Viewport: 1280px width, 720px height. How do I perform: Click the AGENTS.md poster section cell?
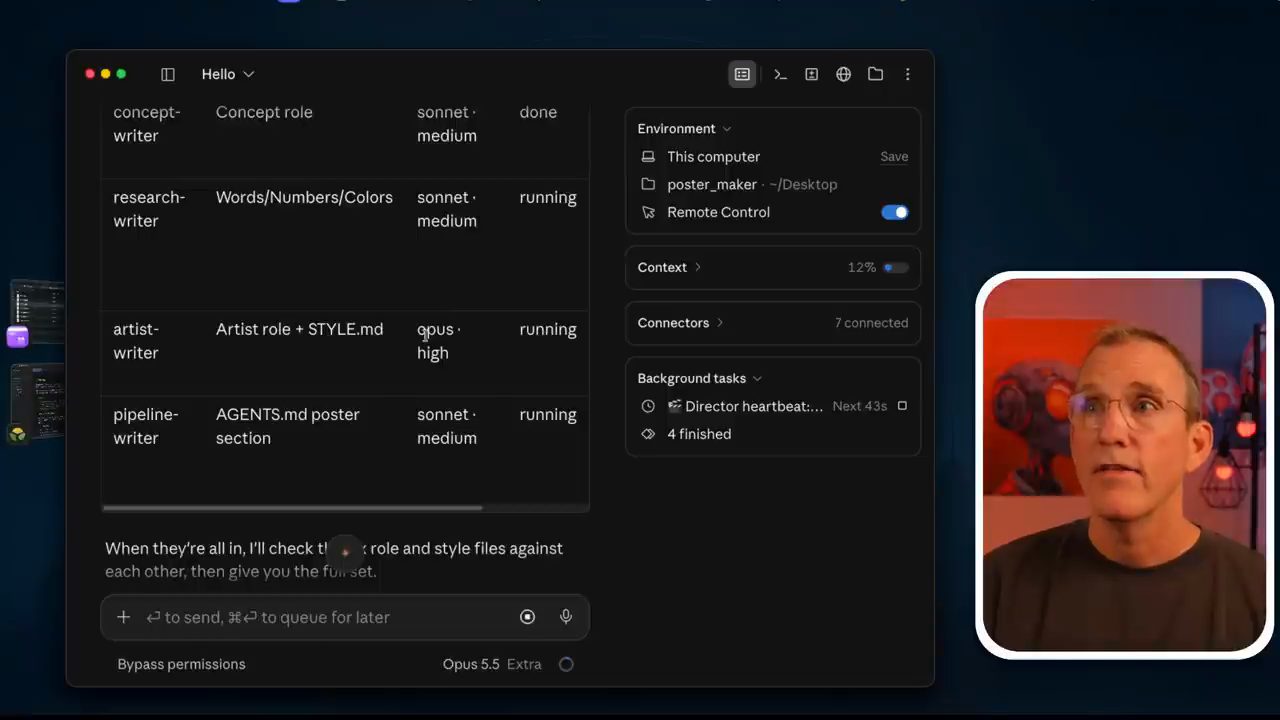pyautogui.click(x=287, y=426)
